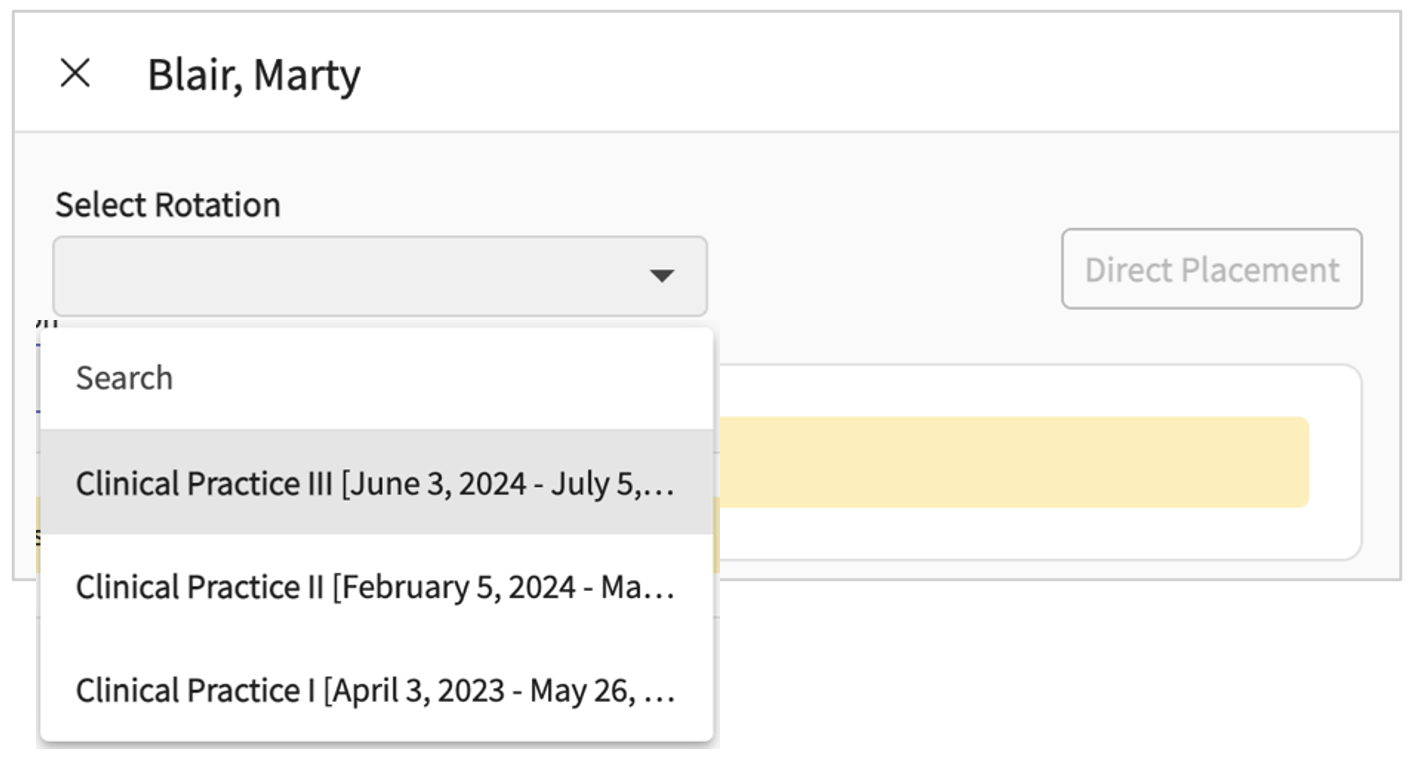
Task: Click the Direct Placement button
Action: [x=1211, y=269]
